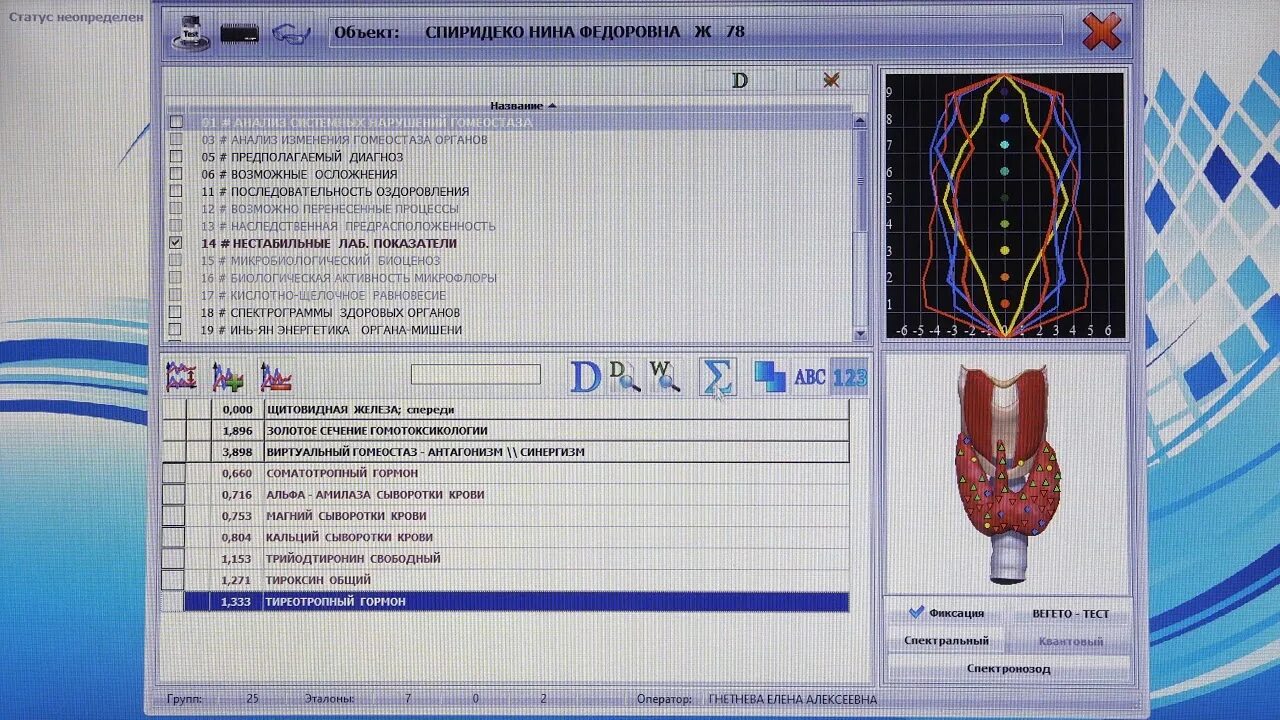Click the glasses icon in header
The width and height of the screenshot is (1280, 720).
pos(291,33)
